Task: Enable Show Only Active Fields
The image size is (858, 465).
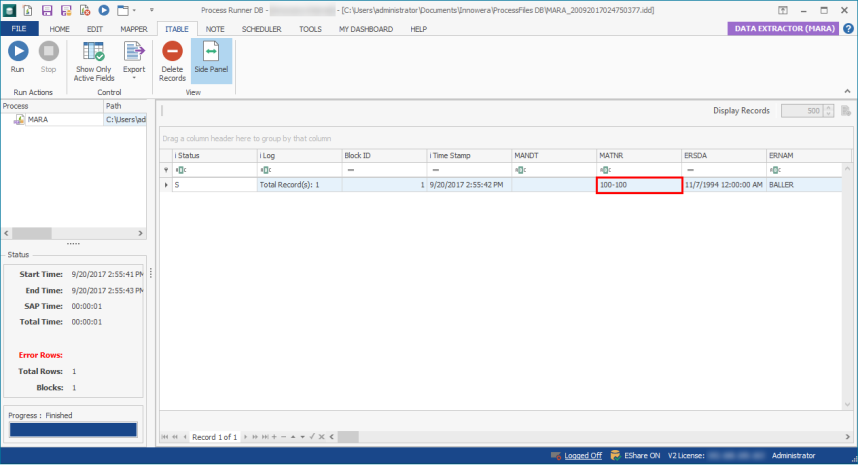Action: coord(94,62)
